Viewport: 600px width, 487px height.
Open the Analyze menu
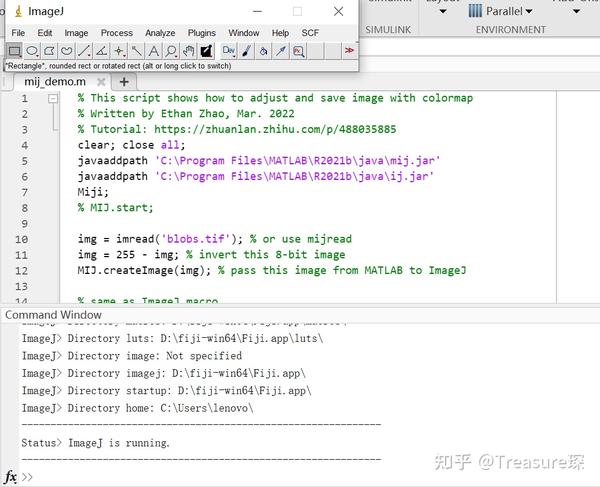tap(160, 33)
